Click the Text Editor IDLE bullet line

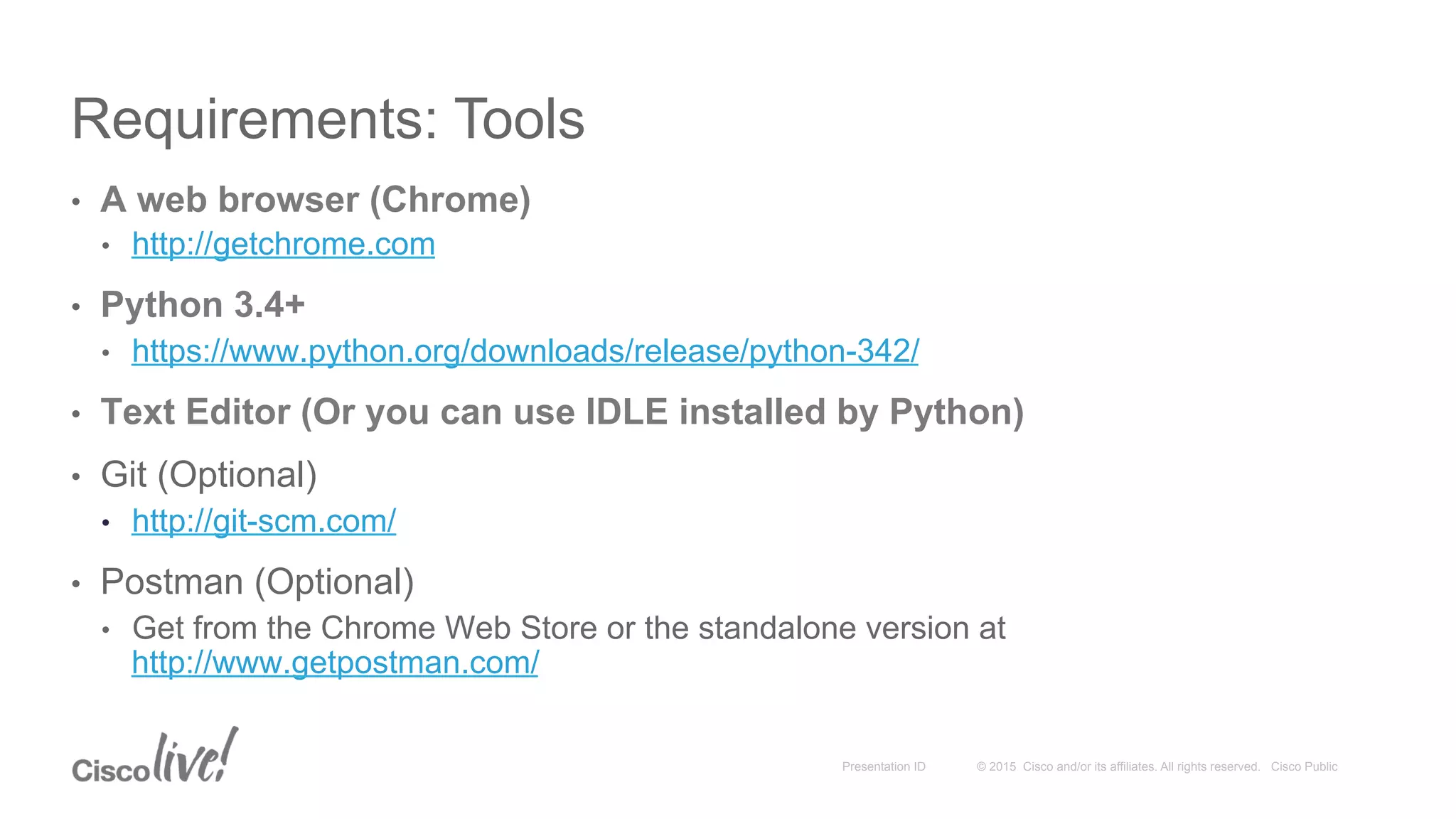[562, 412]
